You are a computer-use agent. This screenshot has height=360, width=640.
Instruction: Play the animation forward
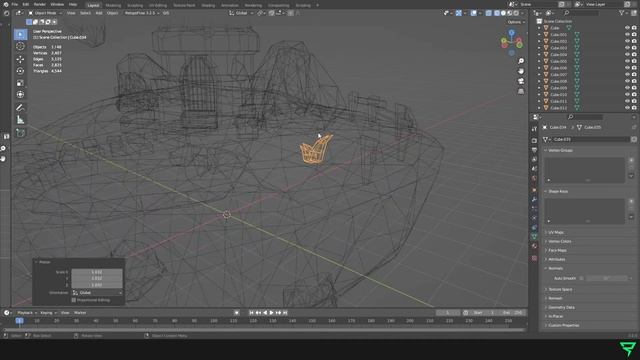(271, 313)
